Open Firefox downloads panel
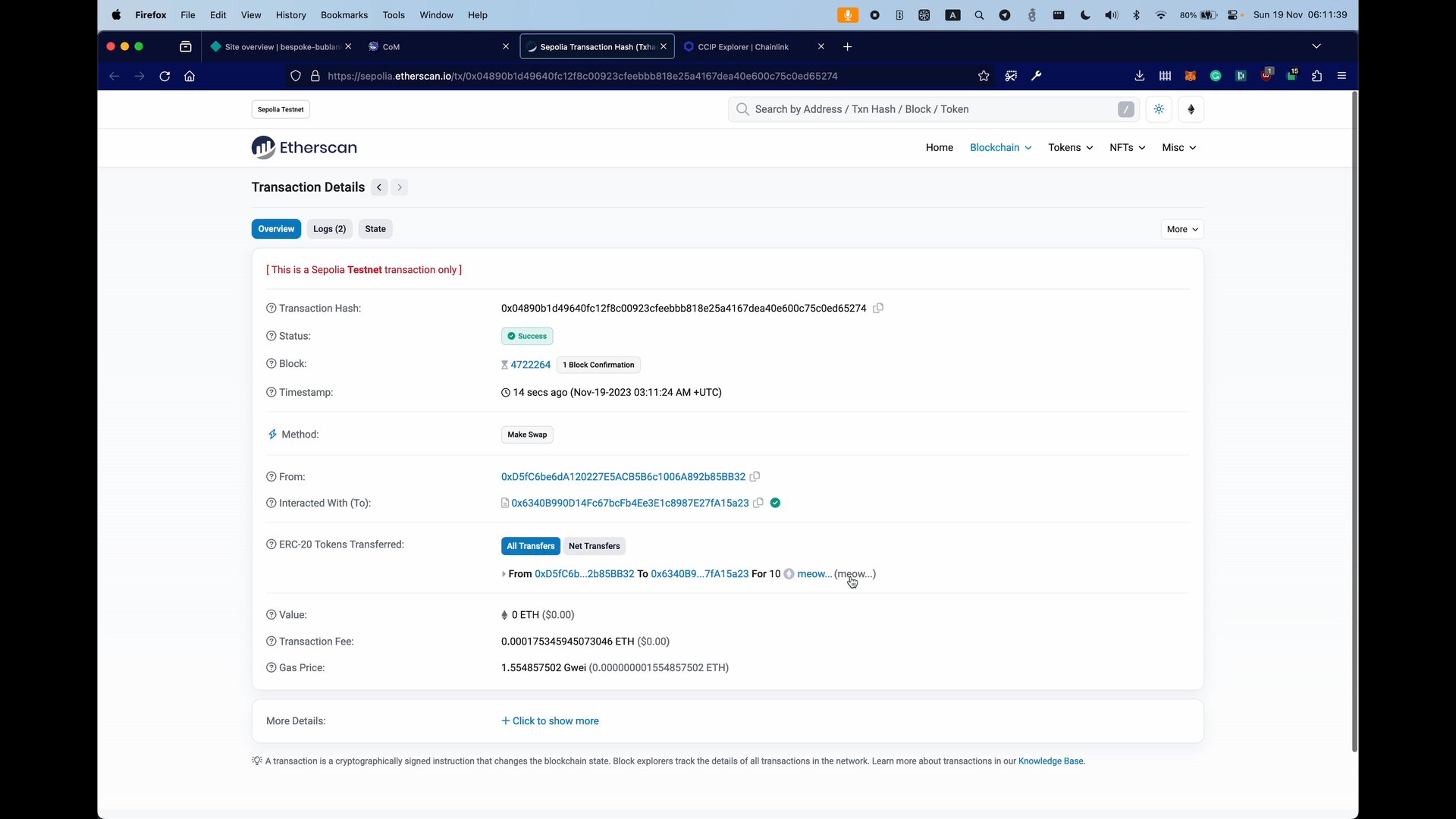The height and width of the screenshot is (819, 1456). point(1139,76)
